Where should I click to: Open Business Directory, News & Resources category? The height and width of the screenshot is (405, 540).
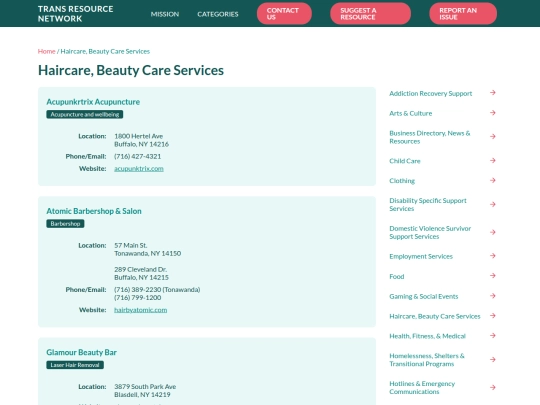429,137
